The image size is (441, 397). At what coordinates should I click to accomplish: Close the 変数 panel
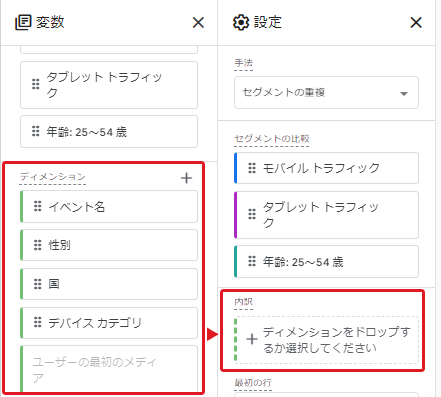coord(198,23)
